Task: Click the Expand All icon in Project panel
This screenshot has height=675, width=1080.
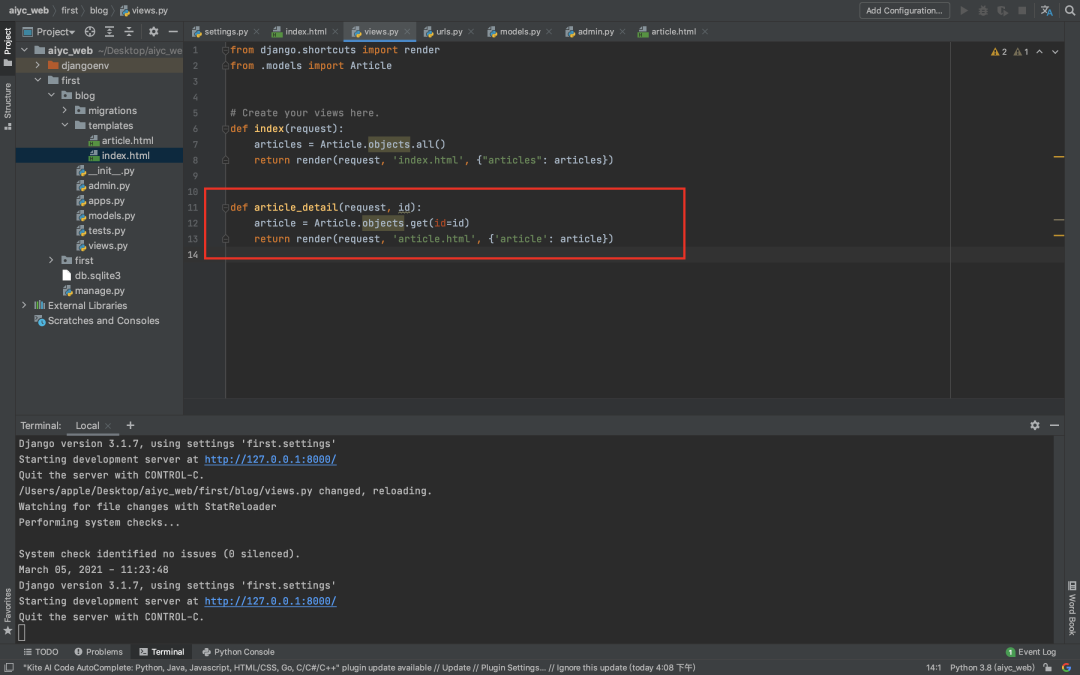Action: click(x=110, y=32)
